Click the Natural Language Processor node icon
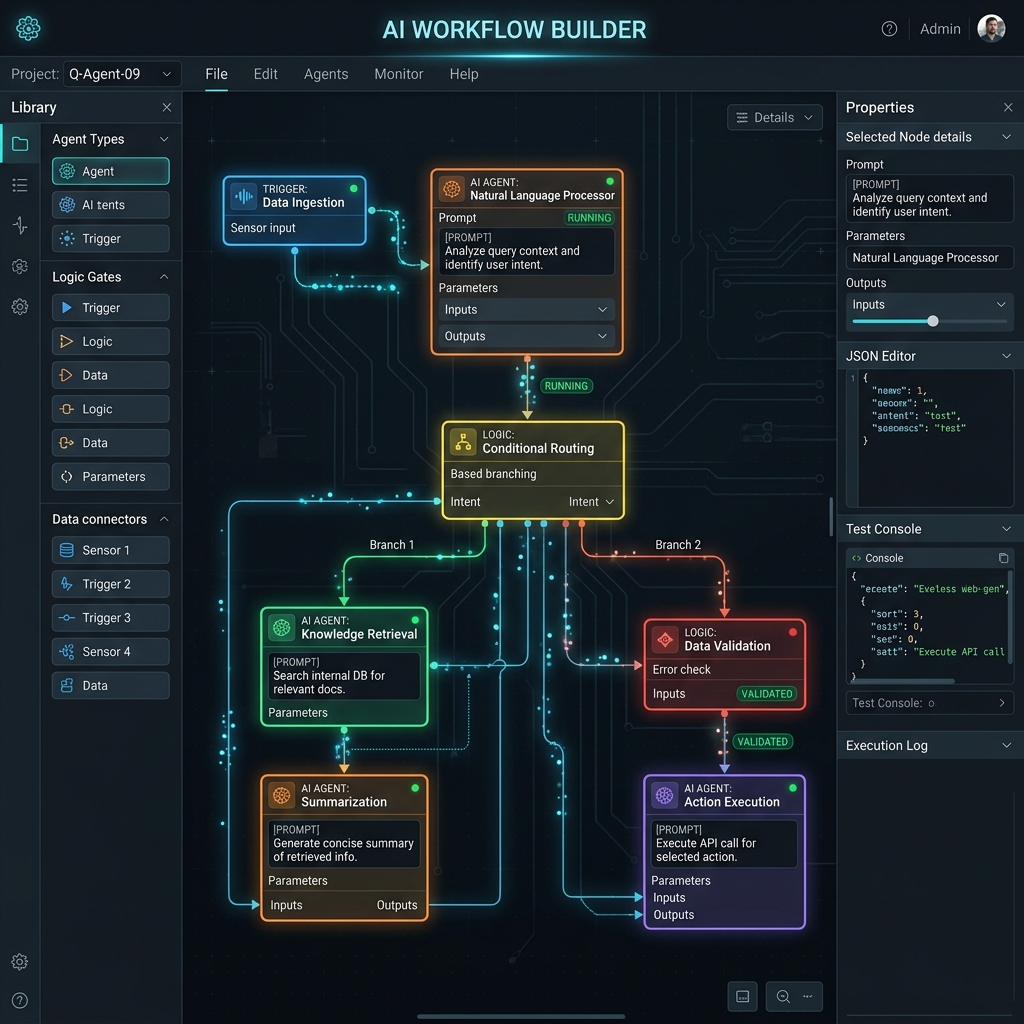Screen dimensions: 1024x1024 tap(451, 189)
